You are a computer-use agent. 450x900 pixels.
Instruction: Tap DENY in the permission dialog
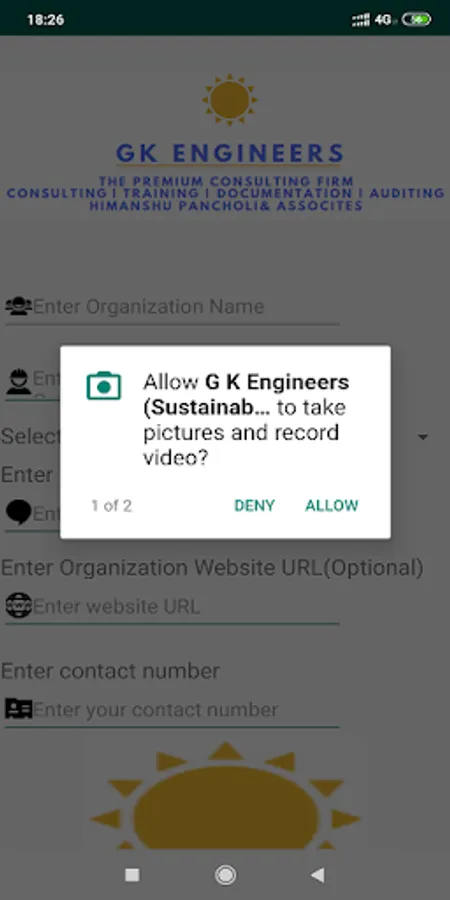(x=254, y=506)
